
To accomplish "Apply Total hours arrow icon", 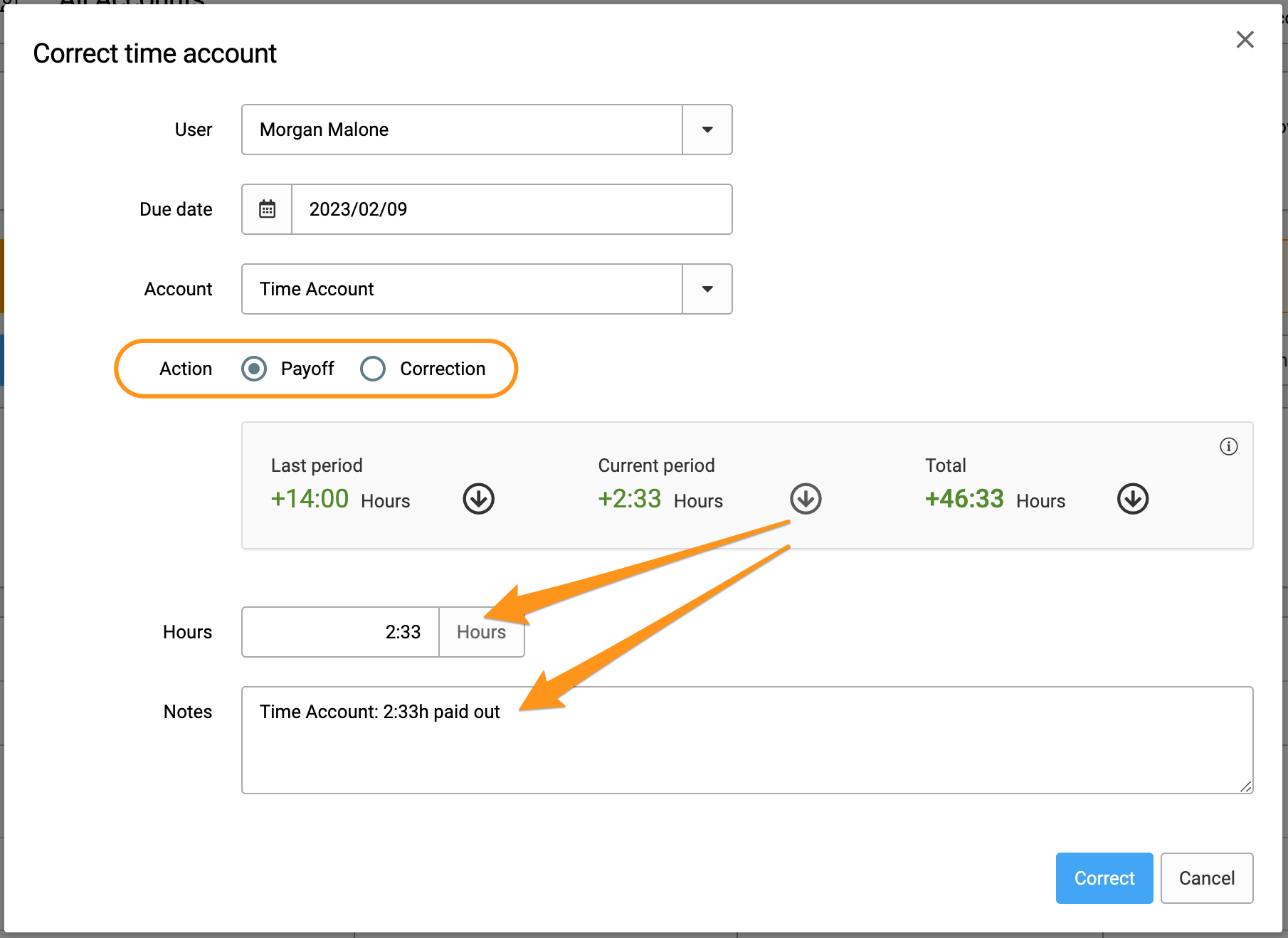I will (x=1133, y=499).
